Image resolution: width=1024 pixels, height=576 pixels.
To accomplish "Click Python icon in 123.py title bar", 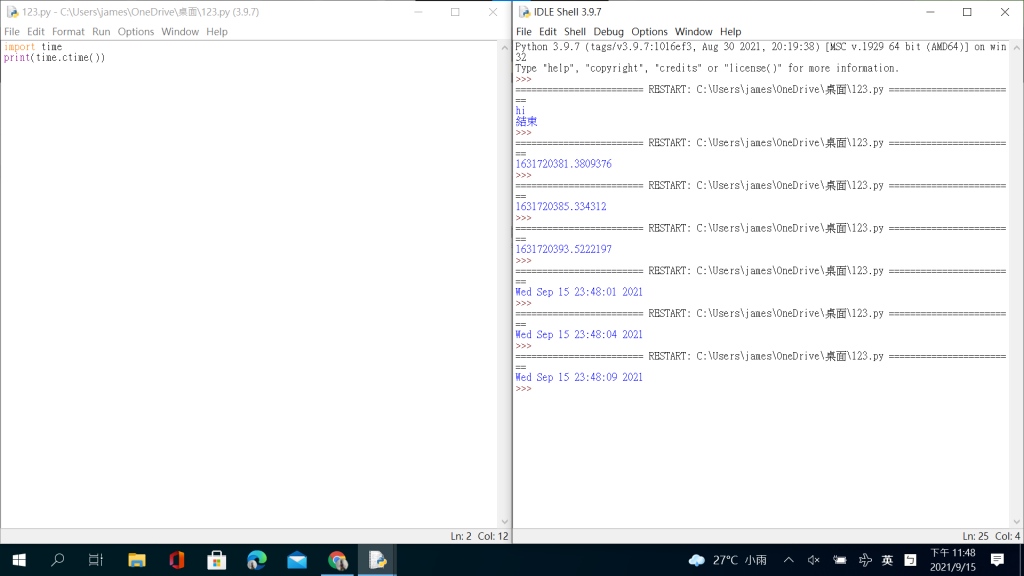I will pos(12,12).
